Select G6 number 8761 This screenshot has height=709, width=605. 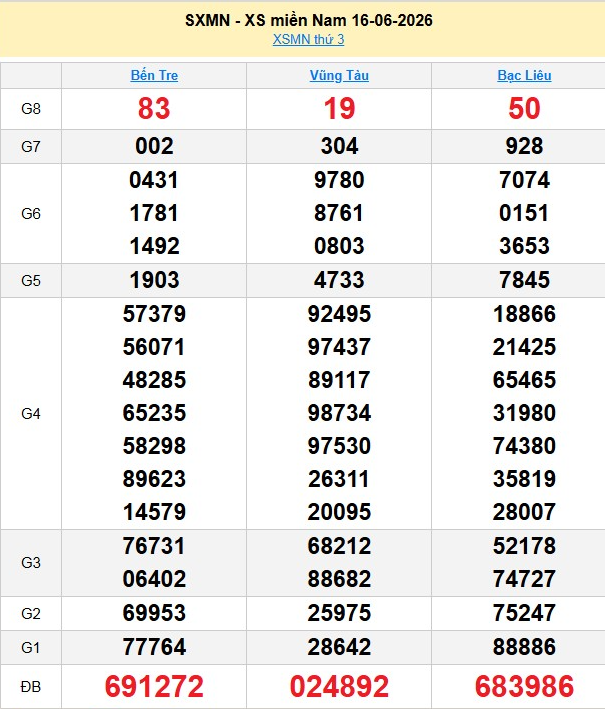(x=339, y=213)
